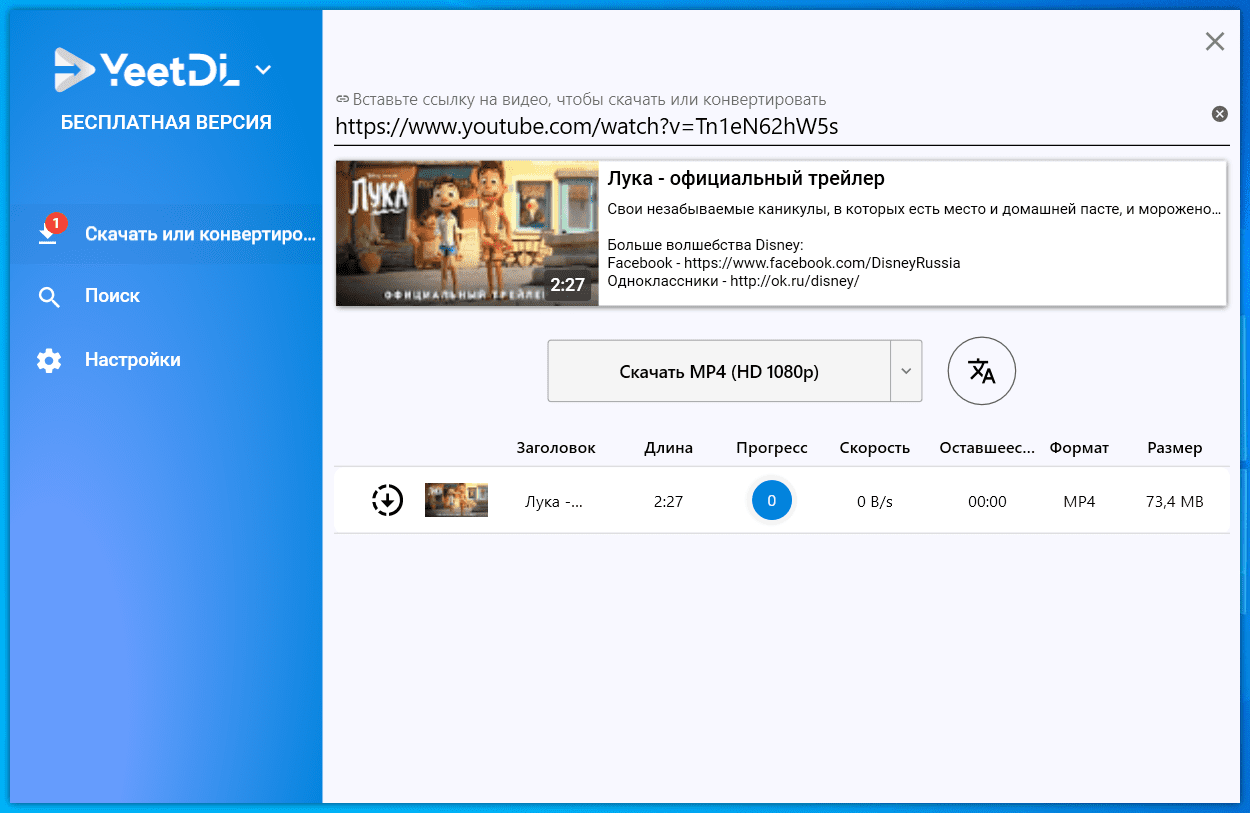Click the Одноклассники ok.ru/disney text
The width and height of the screenshot is (1250, 813).
point(734,281)
